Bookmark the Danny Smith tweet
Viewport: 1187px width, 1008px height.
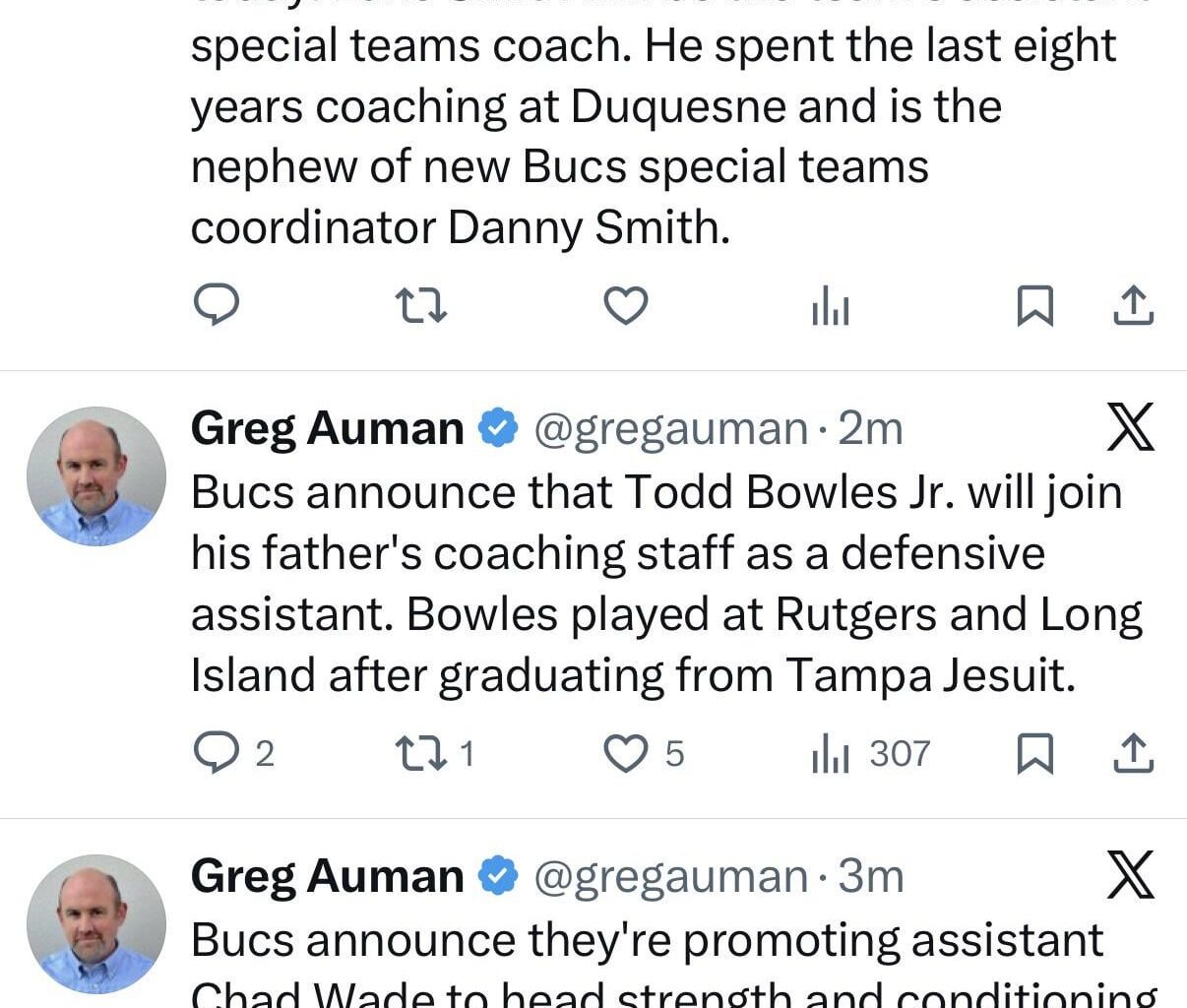(x=1036, y=306)
